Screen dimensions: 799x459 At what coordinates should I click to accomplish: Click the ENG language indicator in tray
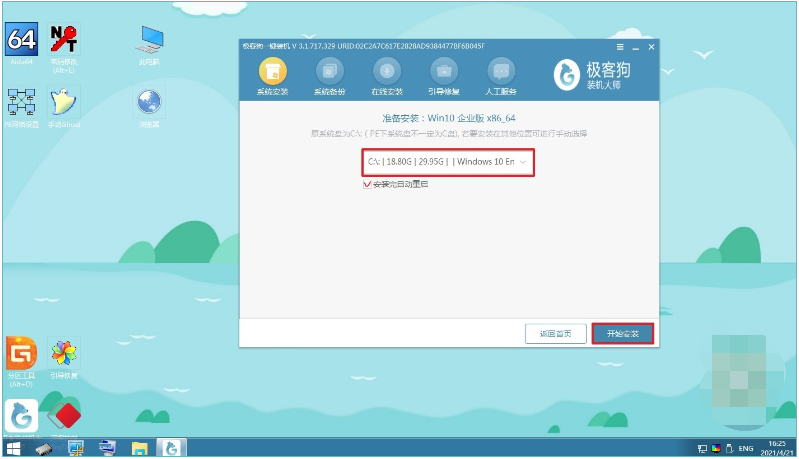(x=745, y=448)
